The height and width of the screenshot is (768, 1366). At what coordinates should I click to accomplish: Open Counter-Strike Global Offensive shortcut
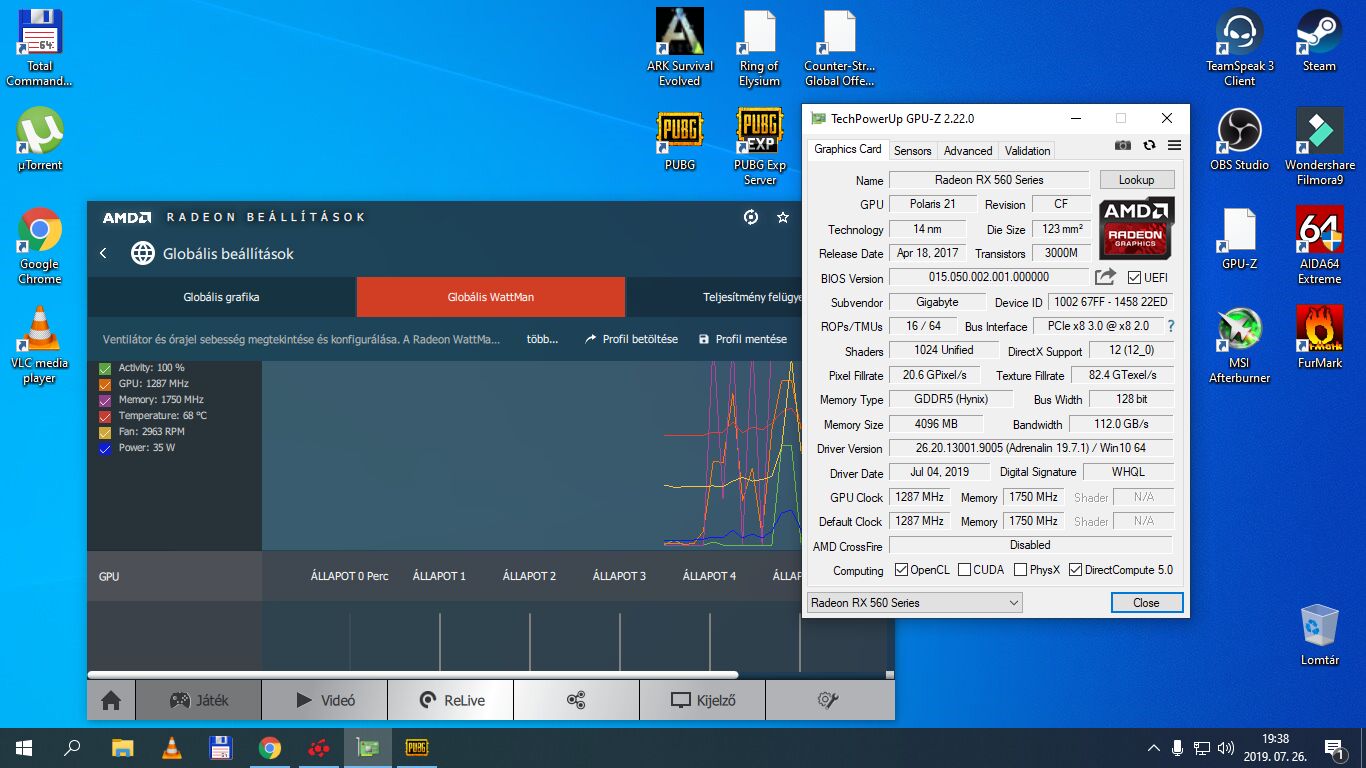click(x=840, y=48)
